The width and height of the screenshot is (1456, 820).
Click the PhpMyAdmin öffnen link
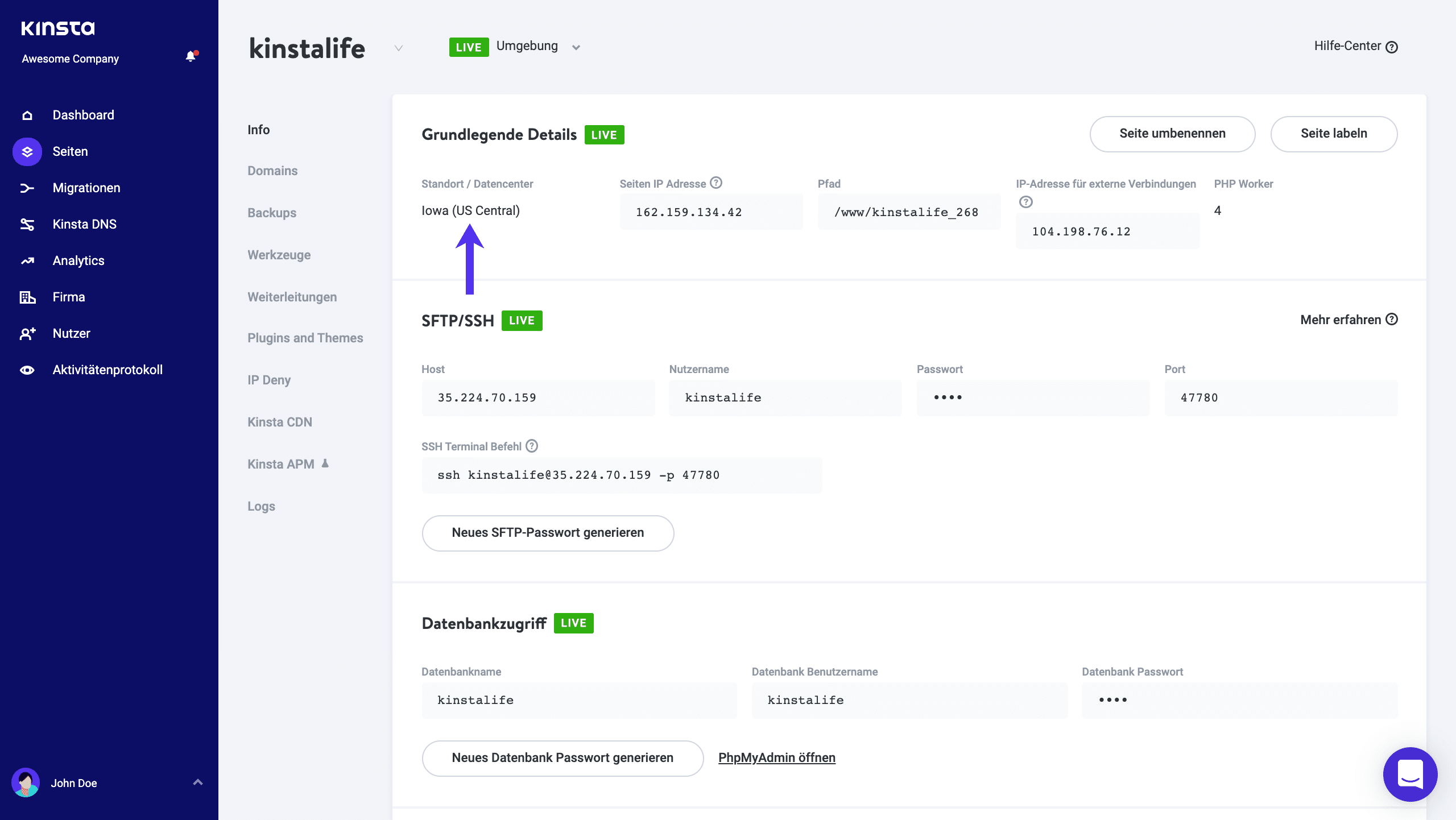(777, 757)
